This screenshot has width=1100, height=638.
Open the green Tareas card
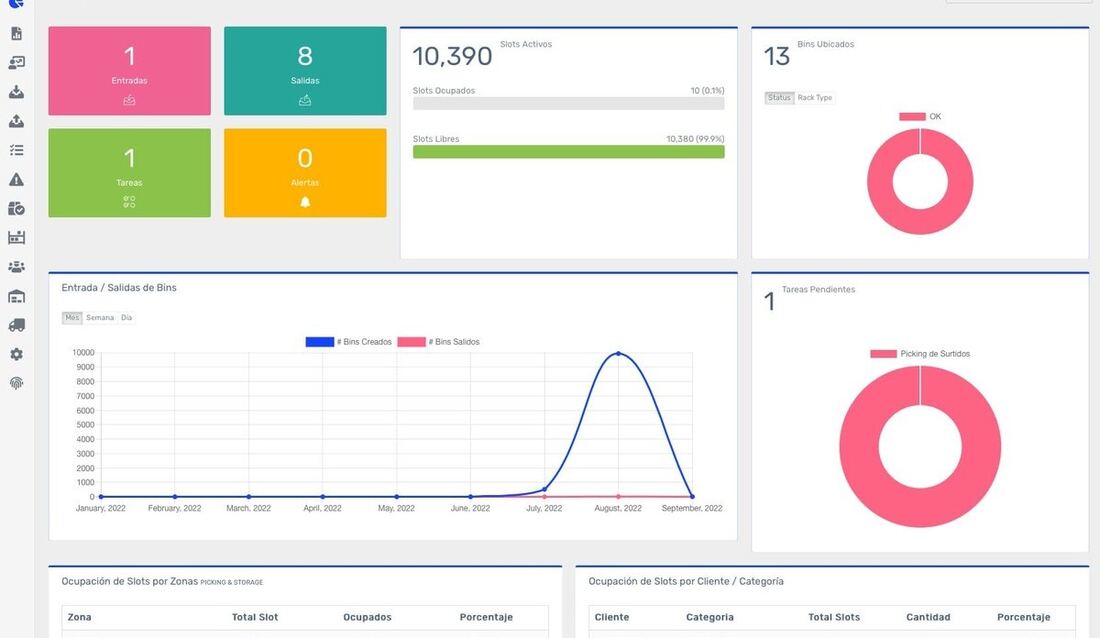[129, 173]
